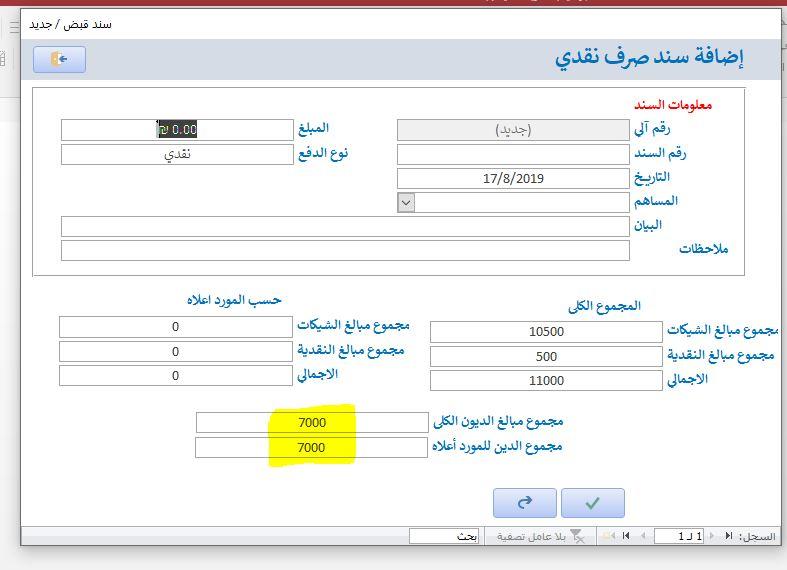Image resolution: width=787 pixels, height=570 pixels.
Task: Click the exit door button
Action: 59,60
